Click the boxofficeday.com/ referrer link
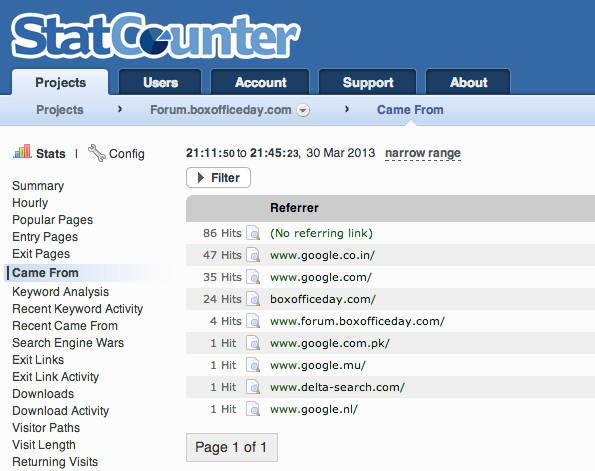Screen dimensions: 595x471 pyautogui.click(x=323, y=299)
